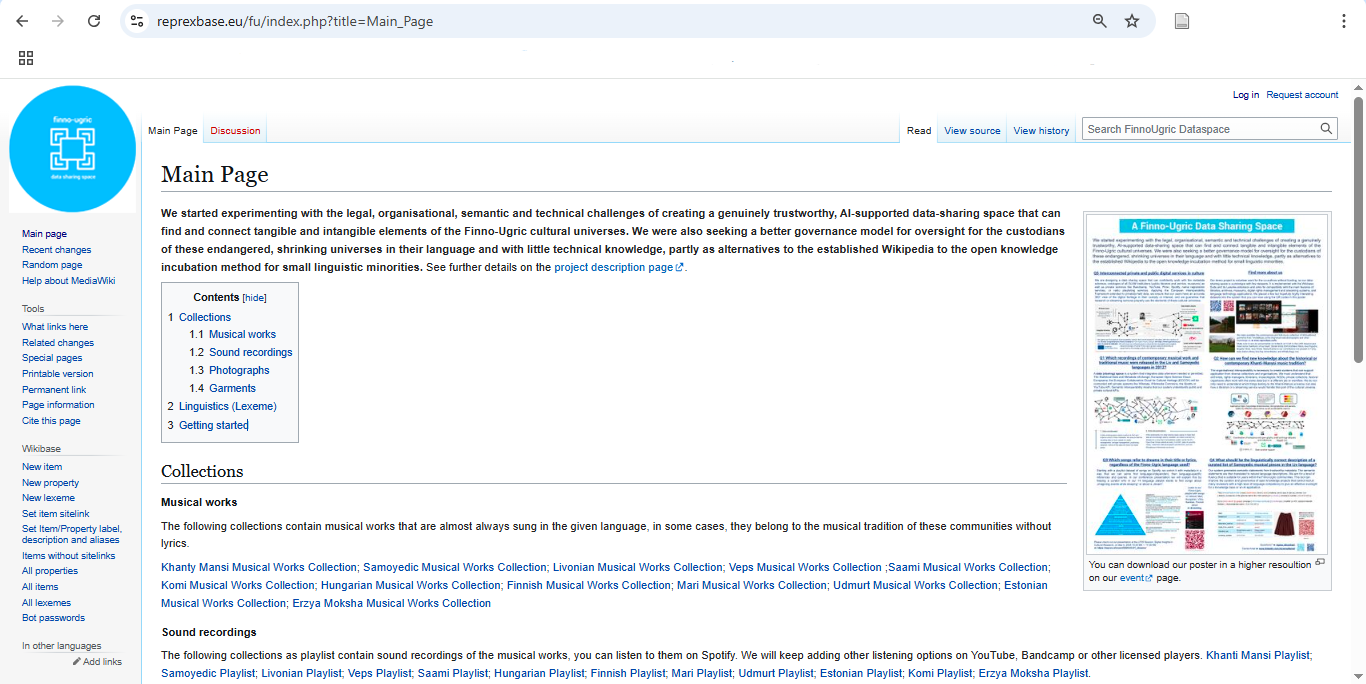The width and height of the screenshot is (1366, 684).
Task: Jump to Sound recordings in Contents
Action: click(250, 352)
